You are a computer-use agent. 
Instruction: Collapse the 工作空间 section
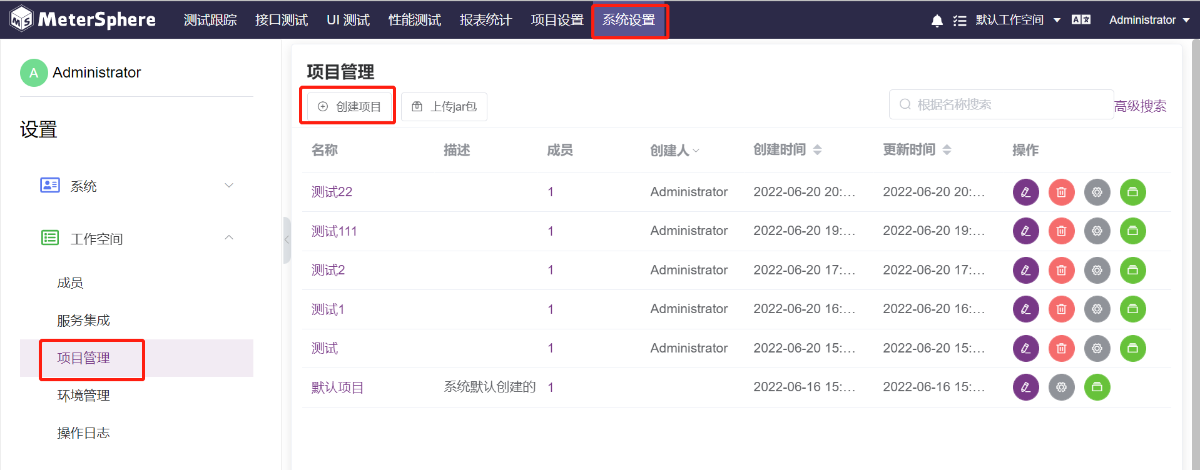click(x=136, y=238)
